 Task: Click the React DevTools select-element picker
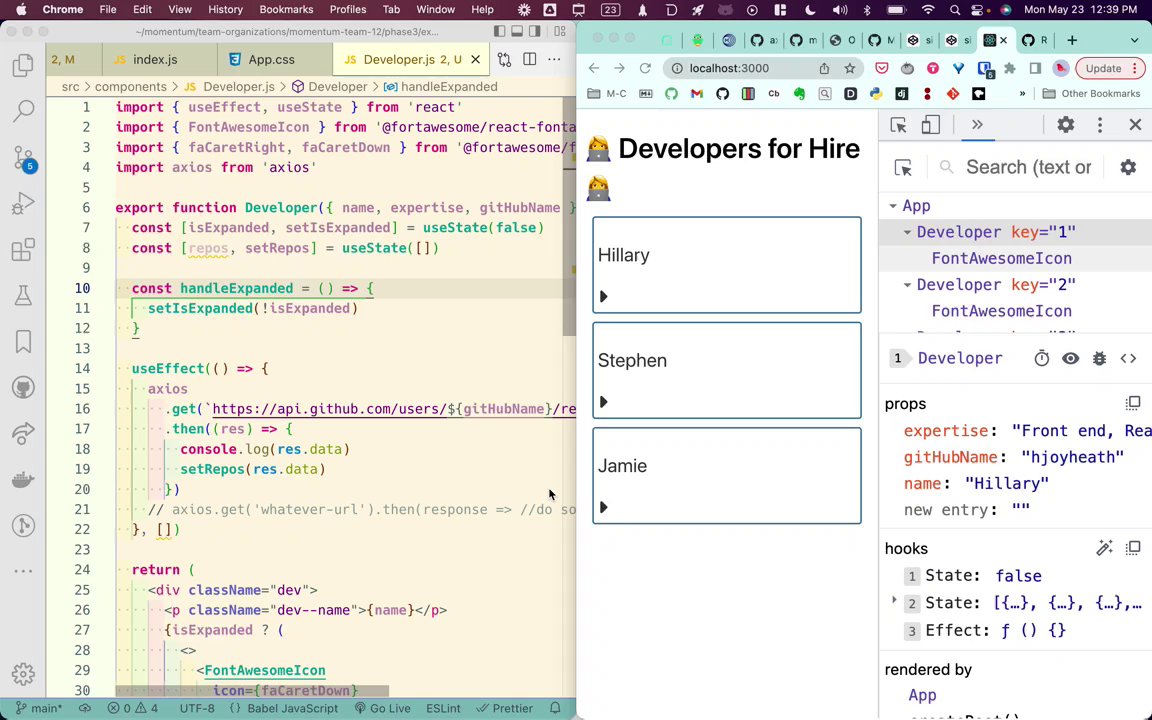coord(903,168)
